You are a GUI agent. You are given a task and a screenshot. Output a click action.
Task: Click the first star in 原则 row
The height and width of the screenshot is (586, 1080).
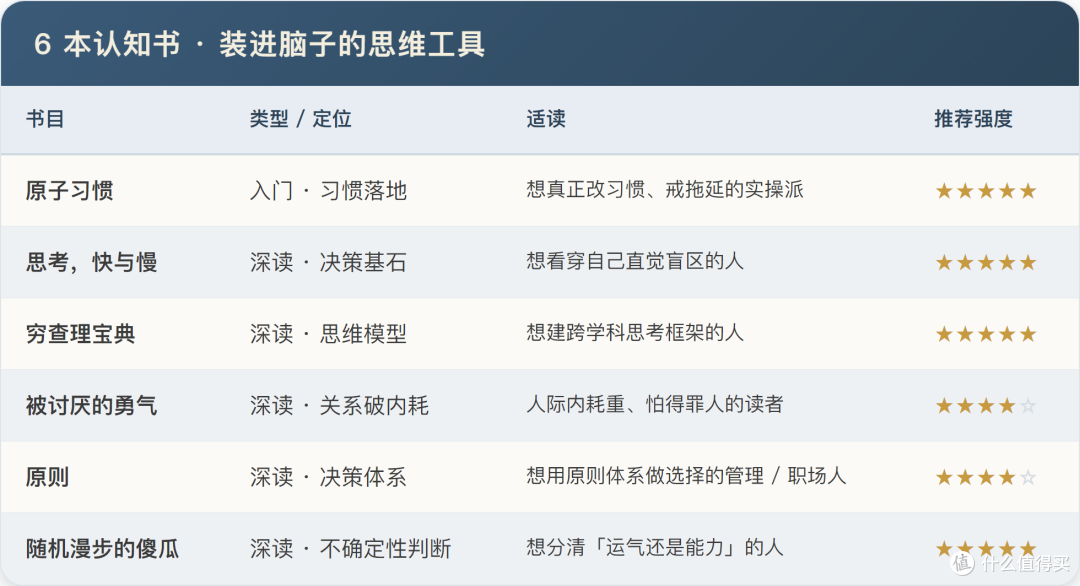click(944, 477)
